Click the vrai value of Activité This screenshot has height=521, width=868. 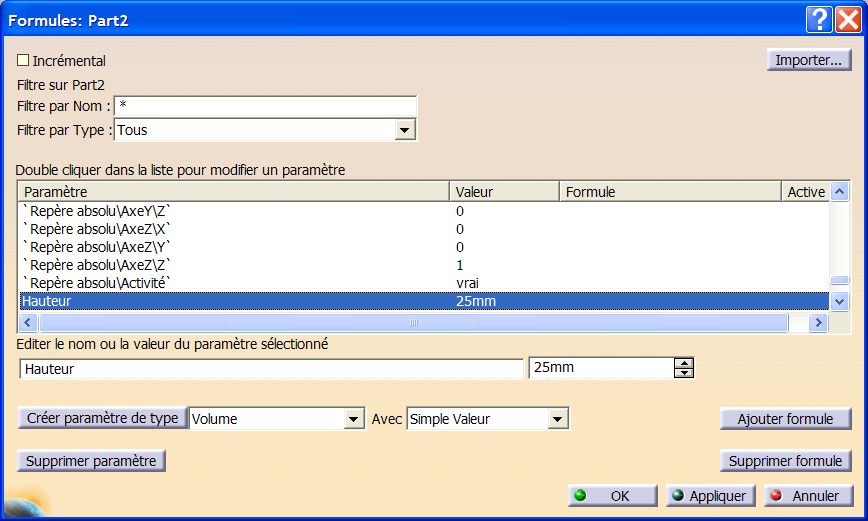467,283
